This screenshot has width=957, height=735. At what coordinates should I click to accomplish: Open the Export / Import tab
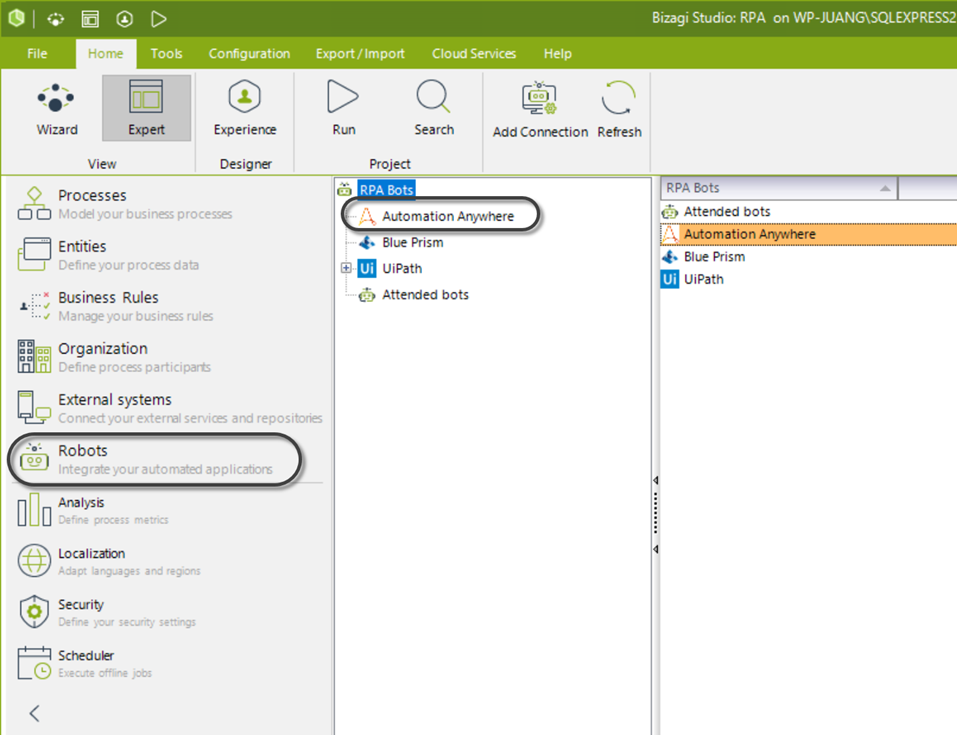coord(360,54)
